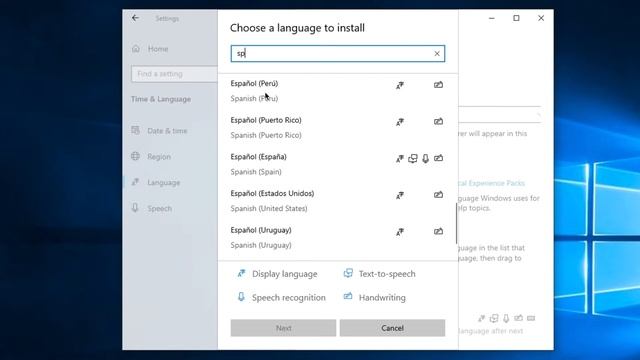Click the Next button
The image size is (640, 360).
tap(283, 328)
